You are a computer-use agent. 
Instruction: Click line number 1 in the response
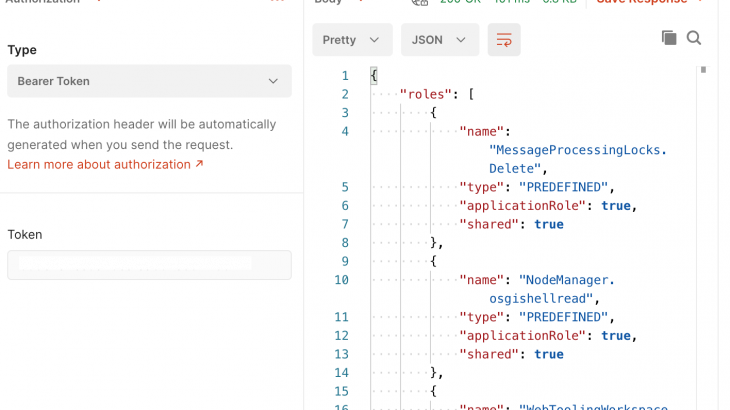[345, 76]
